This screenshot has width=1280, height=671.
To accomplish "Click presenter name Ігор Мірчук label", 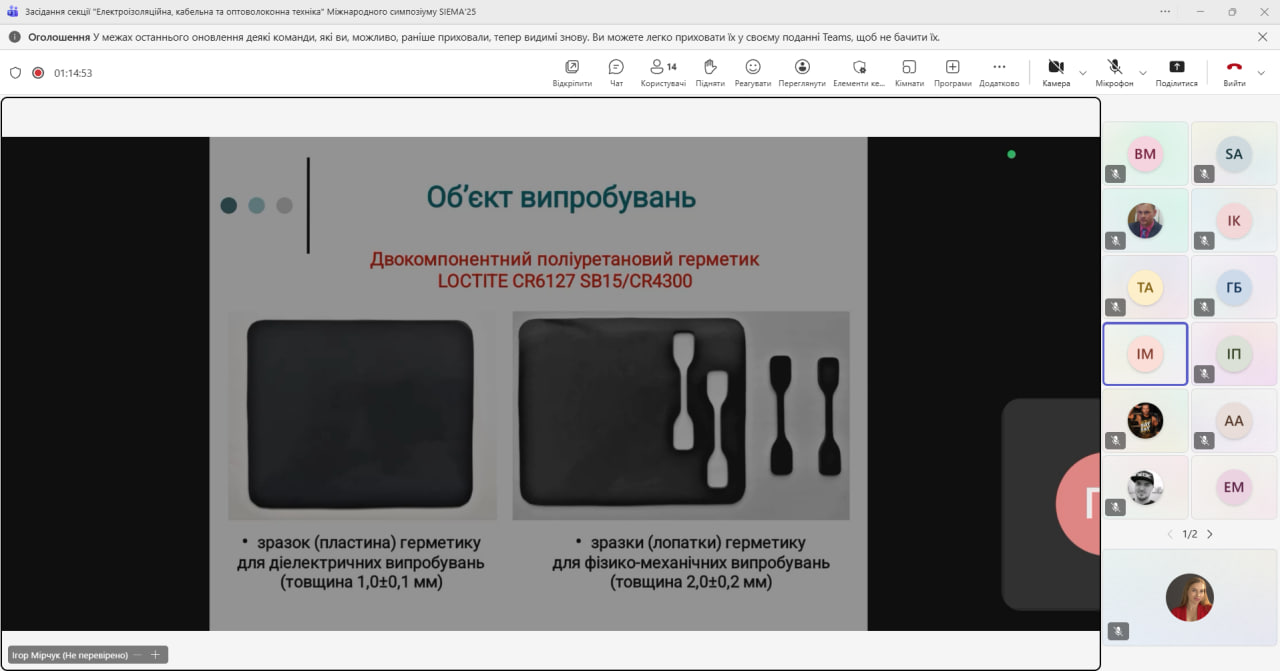I will 70,655.
